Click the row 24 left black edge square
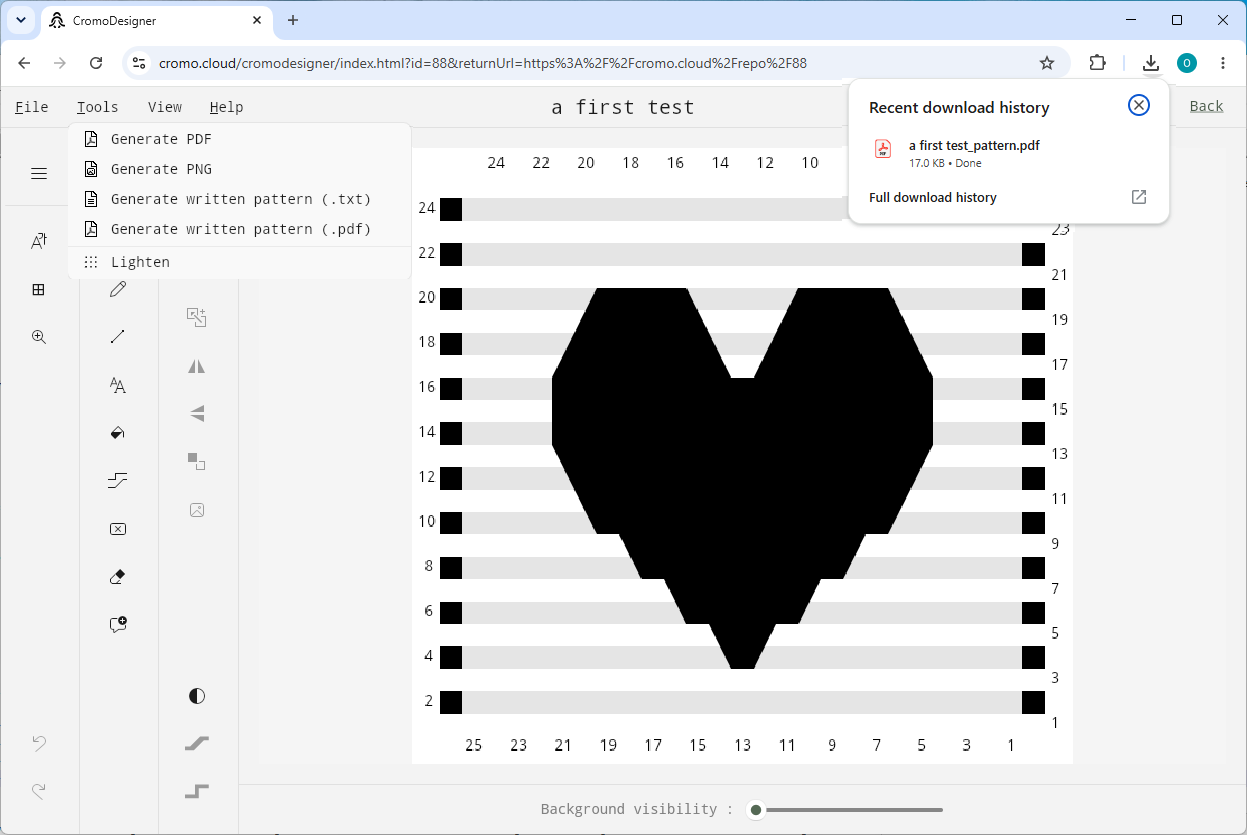This screenshot has width=1247, height=835. pyautogui.click(x=451, y=209)
